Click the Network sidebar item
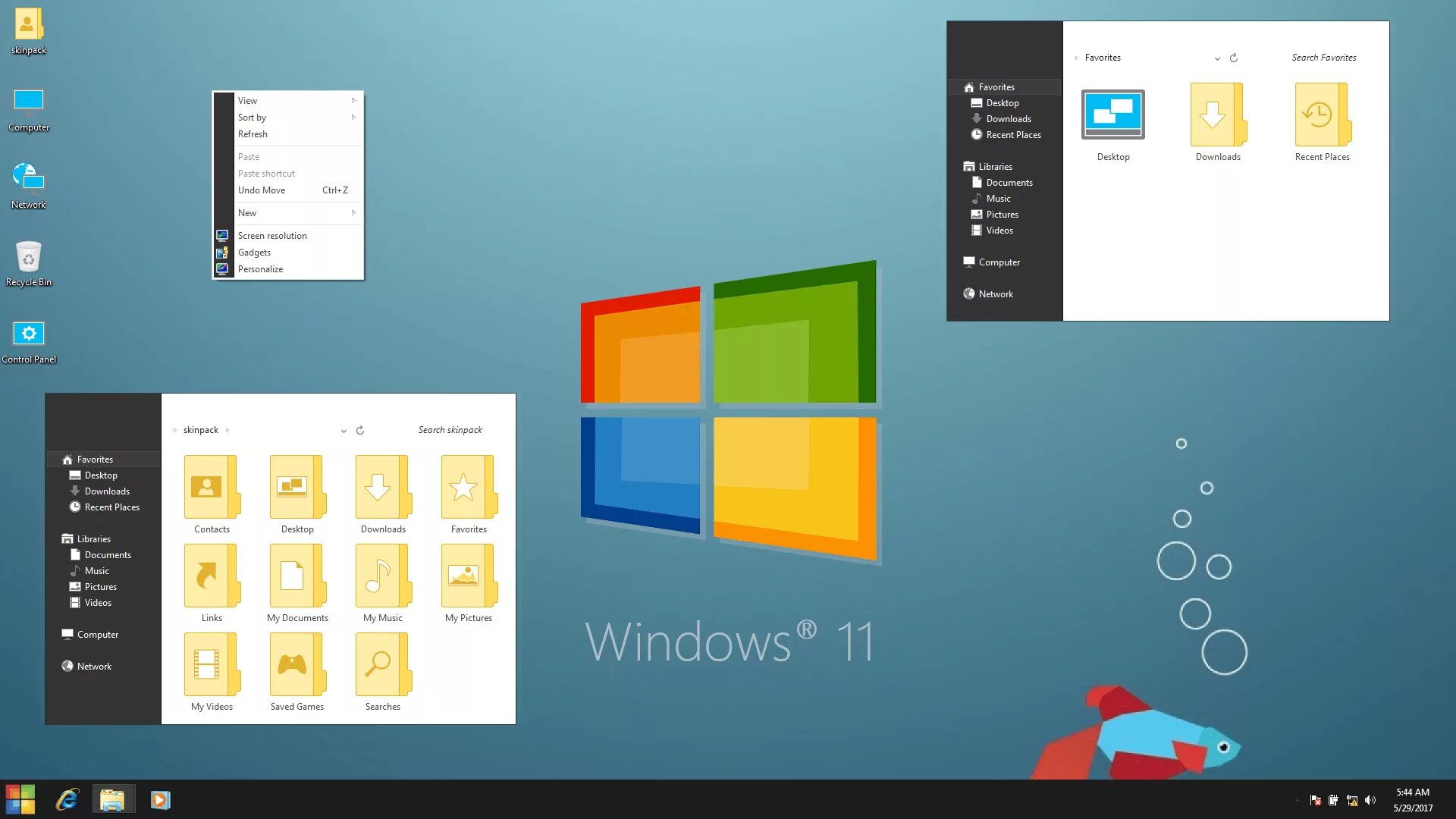This screenshot has height=819, width=1456. [94, 665]
